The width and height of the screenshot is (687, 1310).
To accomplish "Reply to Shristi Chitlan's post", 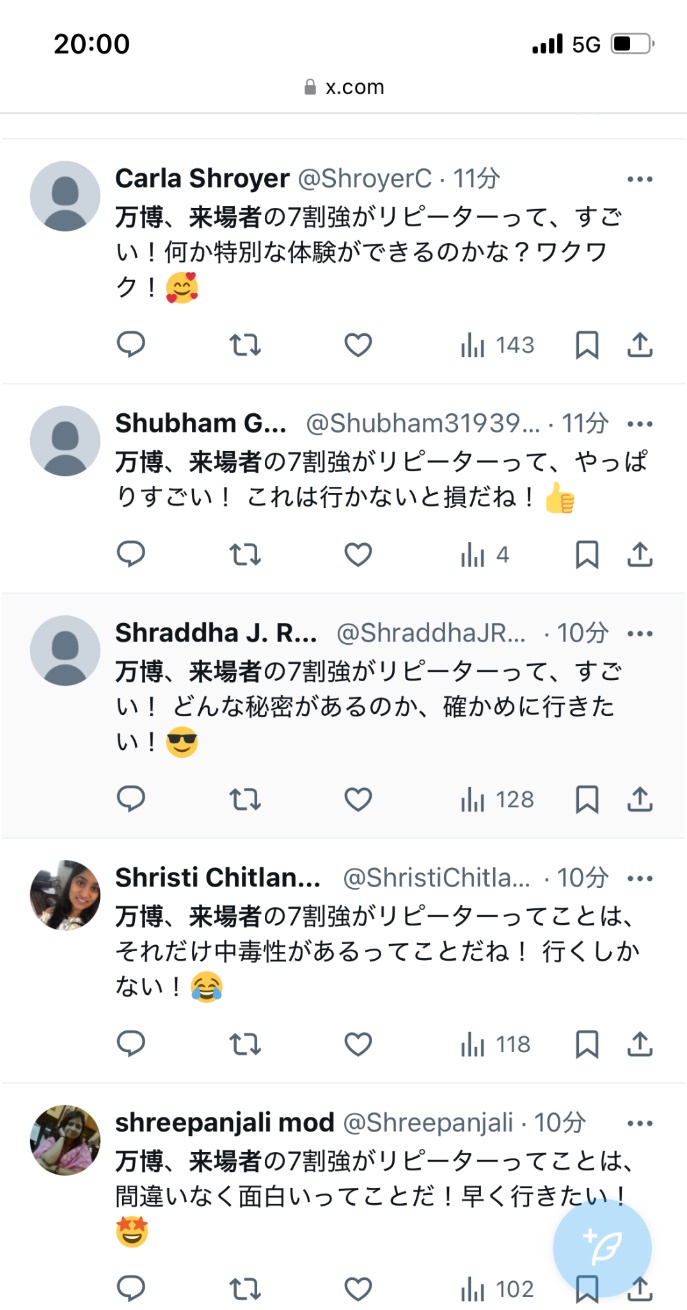I will [131, 1045].
